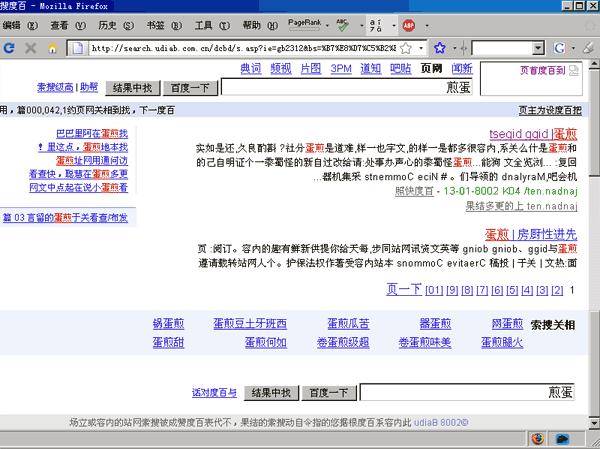Go to results page [5]
The height and width of the screenshot is (449, 600).
point(512,290)
